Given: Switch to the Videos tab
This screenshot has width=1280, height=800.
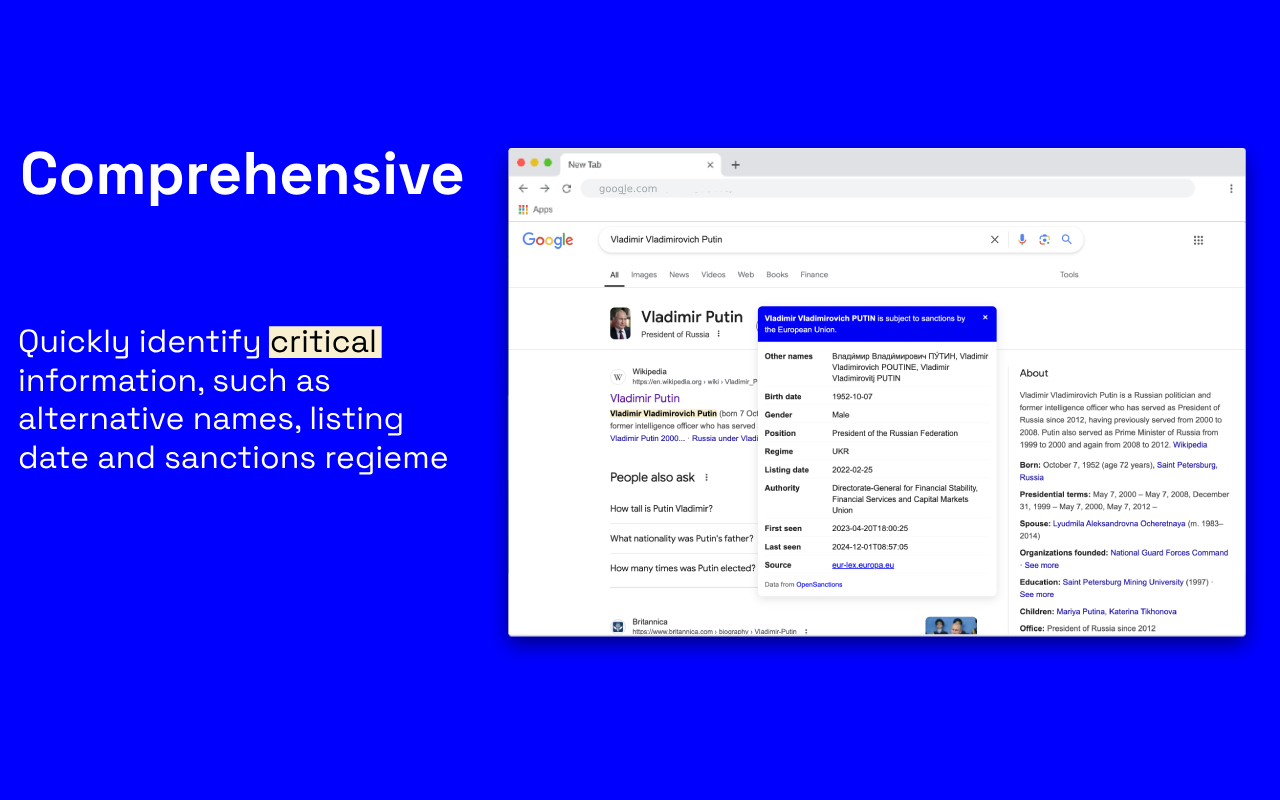Looking at the screenshot, I should tap(713, 275).
